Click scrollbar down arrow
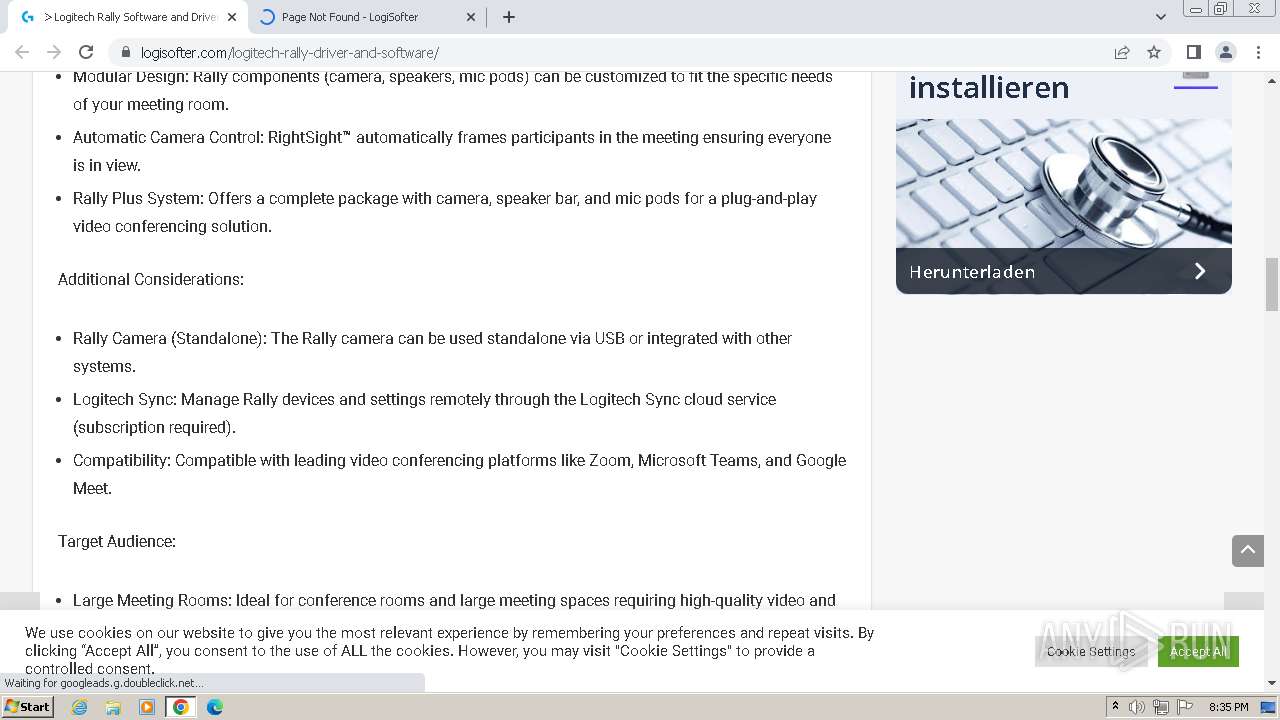 1272,684
